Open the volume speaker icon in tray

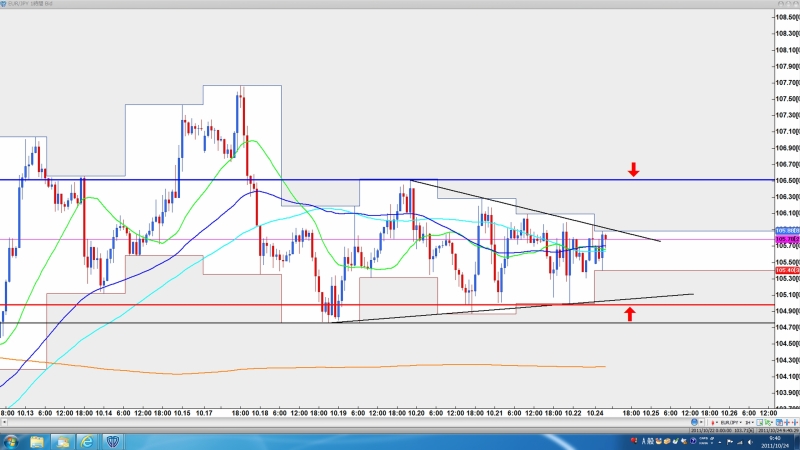tap(750, 442)
